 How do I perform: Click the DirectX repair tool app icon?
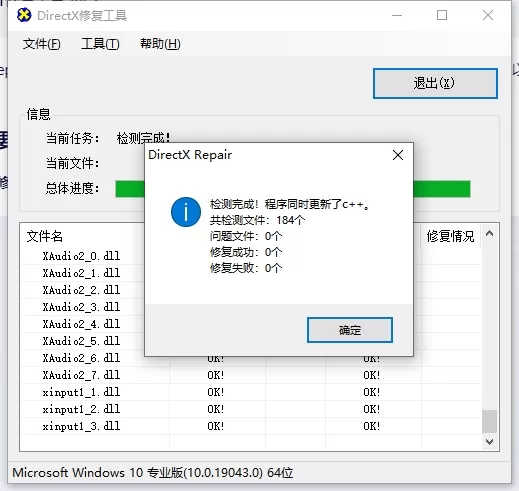(24, 15)
